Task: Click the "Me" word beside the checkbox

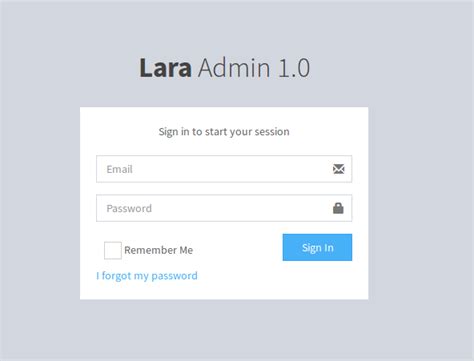Action: pyautogui.click(x=186, y=250)
